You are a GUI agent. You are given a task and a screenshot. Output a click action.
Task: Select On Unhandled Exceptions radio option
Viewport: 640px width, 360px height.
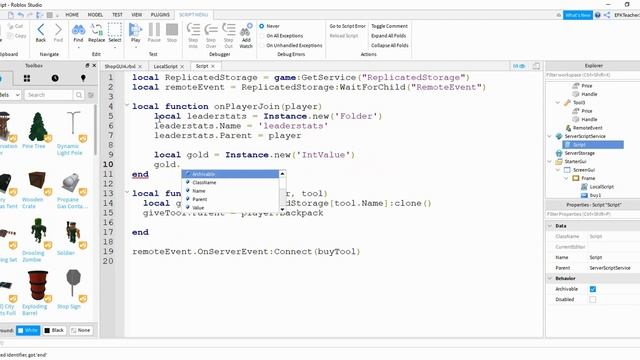262,45
